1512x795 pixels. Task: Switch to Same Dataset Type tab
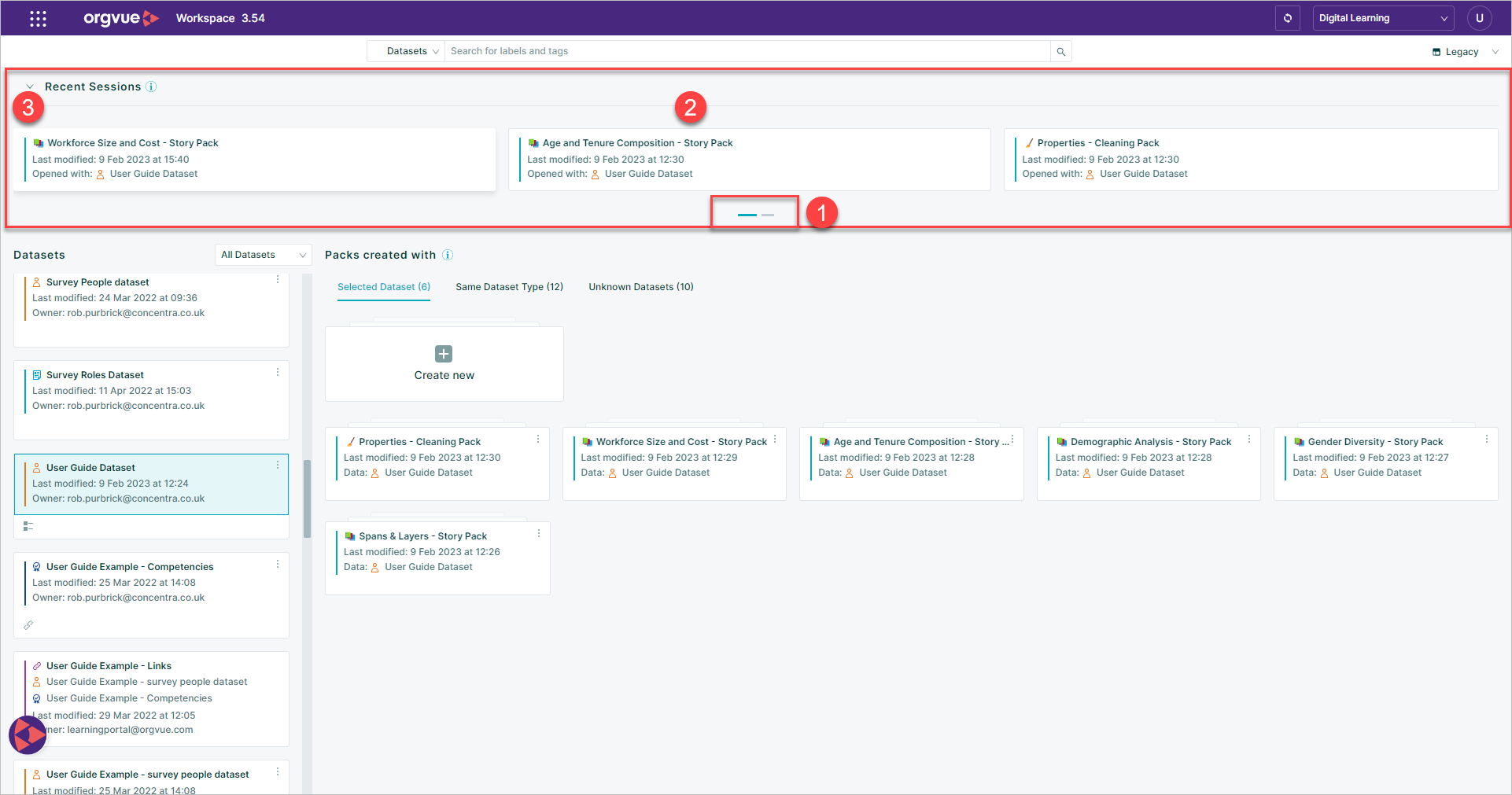509,287
